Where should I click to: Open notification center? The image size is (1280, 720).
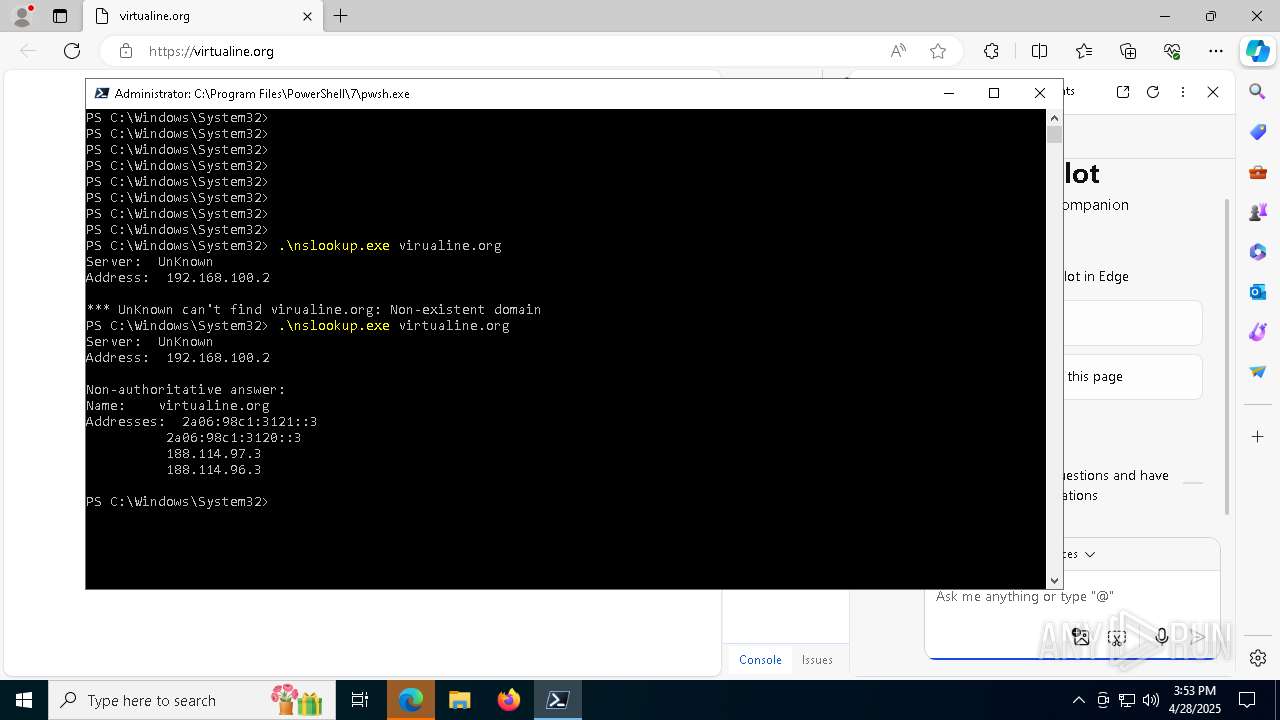(x=1248, y=700)
